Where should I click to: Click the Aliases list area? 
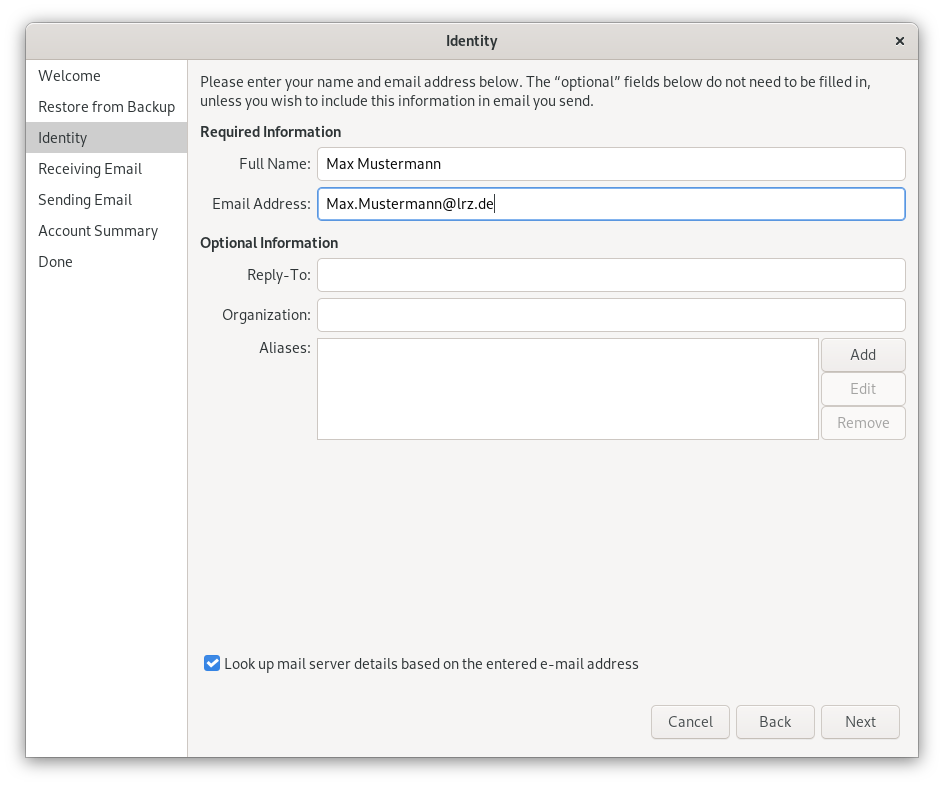(x=567, y=389)
